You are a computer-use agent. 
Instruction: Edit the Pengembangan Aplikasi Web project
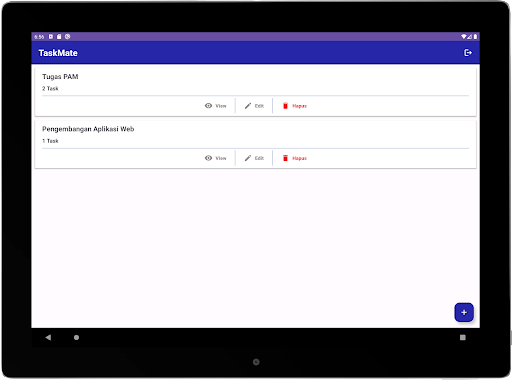tap(254, 158)
